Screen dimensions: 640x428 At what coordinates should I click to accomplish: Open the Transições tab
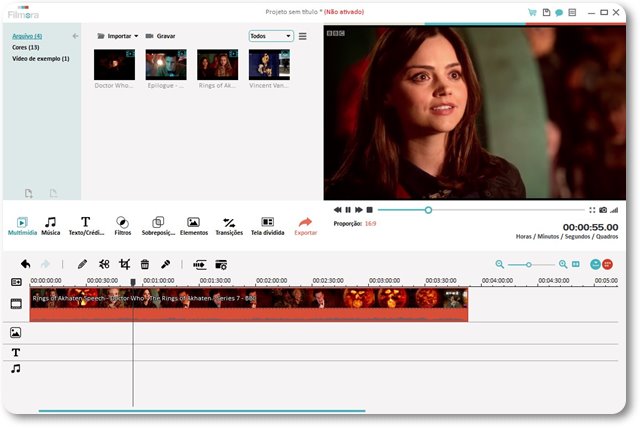pos(229,226)
